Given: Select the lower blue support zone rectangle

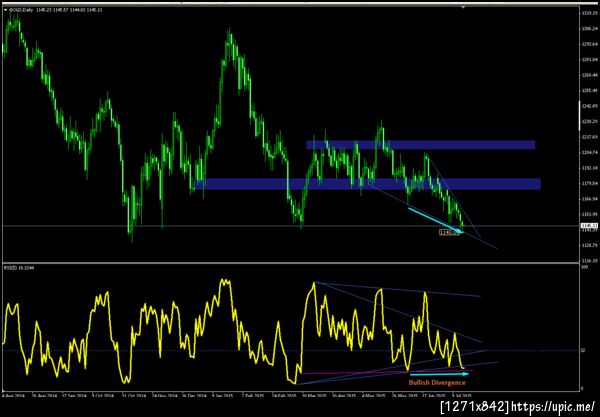Looking at the screenshot, I should [x=367, y=184].
